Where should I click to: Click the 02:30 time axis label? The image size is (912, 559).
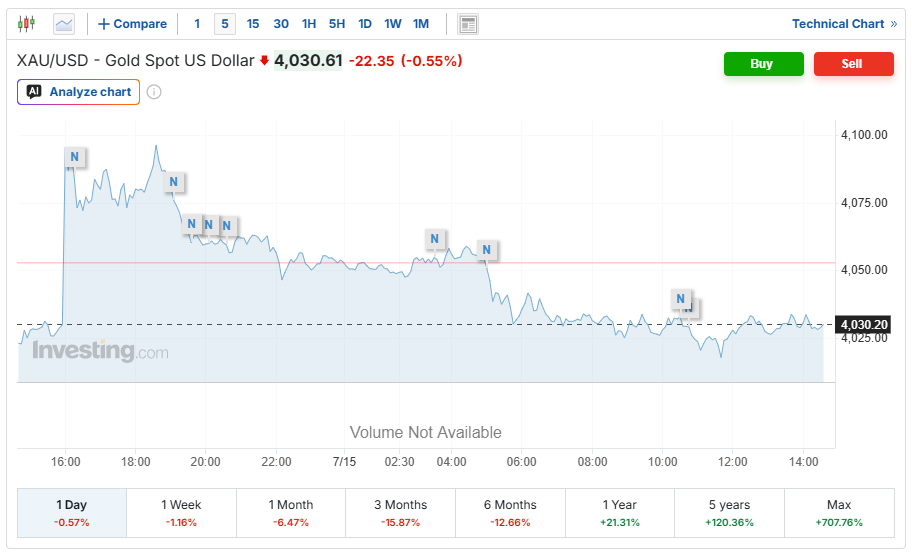tap(400, 462)
